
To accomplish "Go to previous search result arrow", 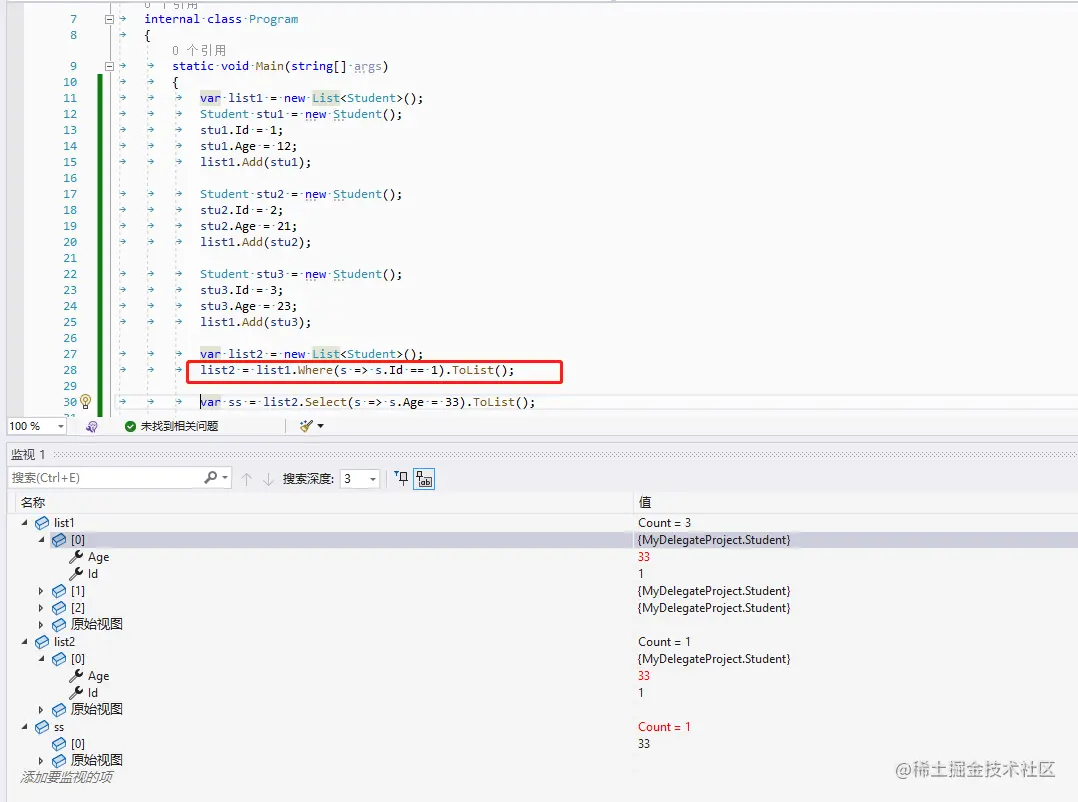I will pyautogui.click(x=247, y=478).
